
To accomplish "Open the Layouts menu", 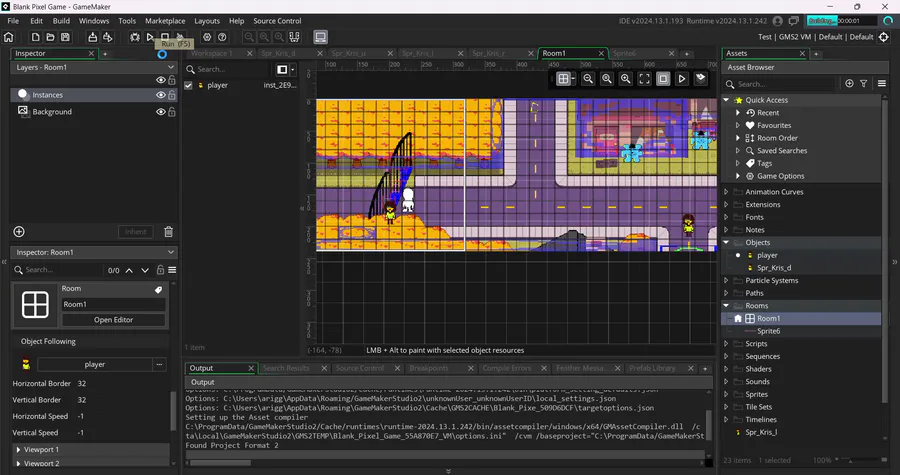I will [x=207, y=21].
